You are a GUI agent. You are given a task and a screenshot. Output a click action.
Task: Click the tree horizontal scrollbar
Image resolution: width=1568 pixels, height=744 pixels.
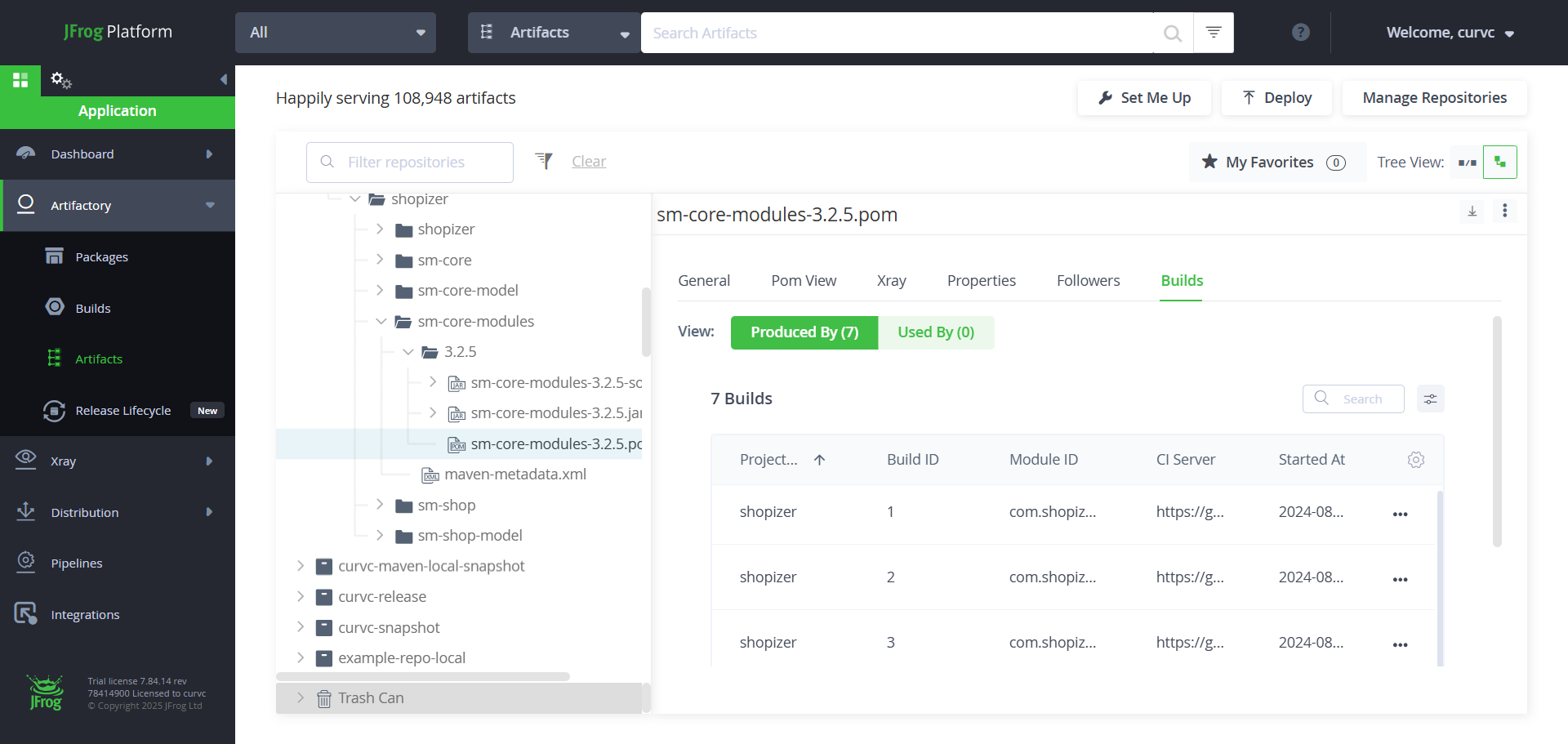[x=423, y=677]
